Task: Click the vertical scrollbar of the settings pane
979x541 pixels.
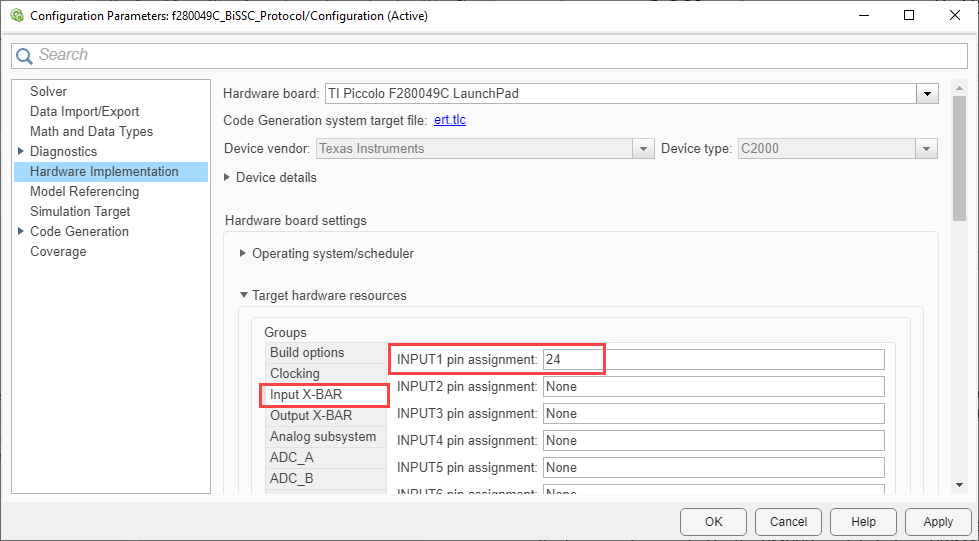Action: coord(959,300)
